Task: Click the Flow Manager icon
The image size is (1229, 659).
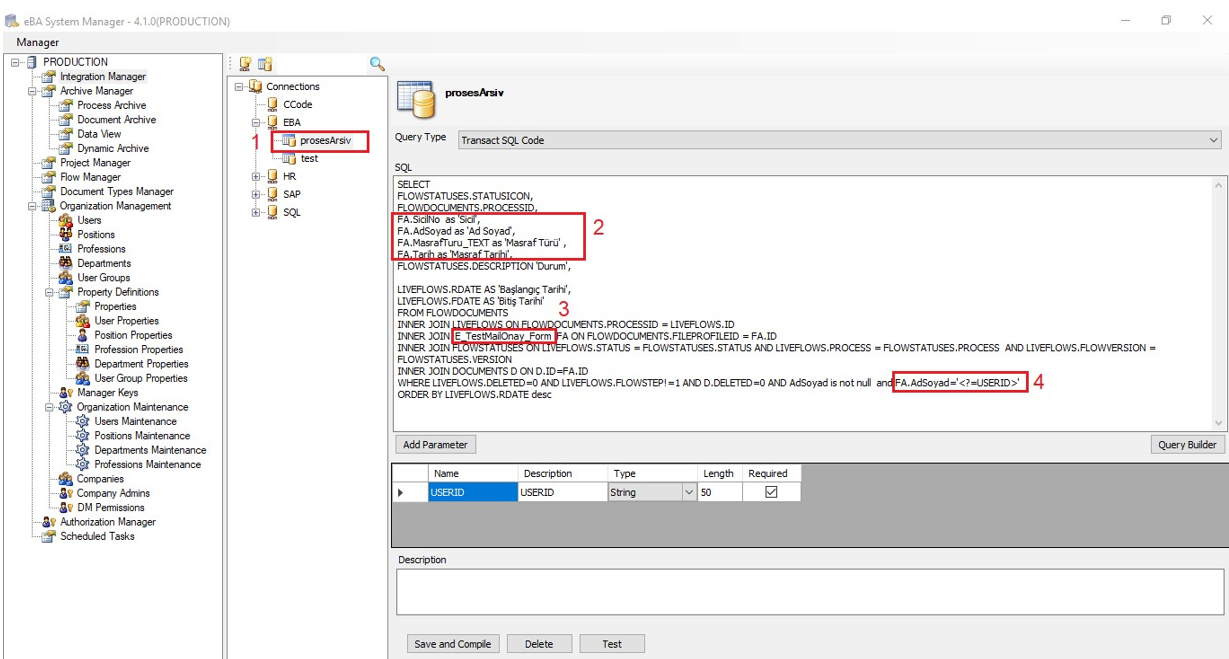Action: tap(48, 177)
